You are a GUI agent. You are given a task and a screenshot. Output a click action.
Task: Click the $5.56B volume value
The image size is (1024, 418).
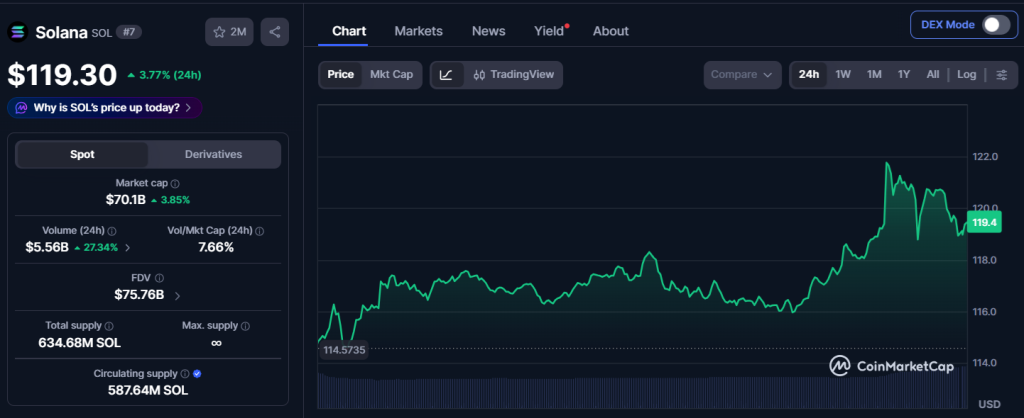click(x=47, y=248)
